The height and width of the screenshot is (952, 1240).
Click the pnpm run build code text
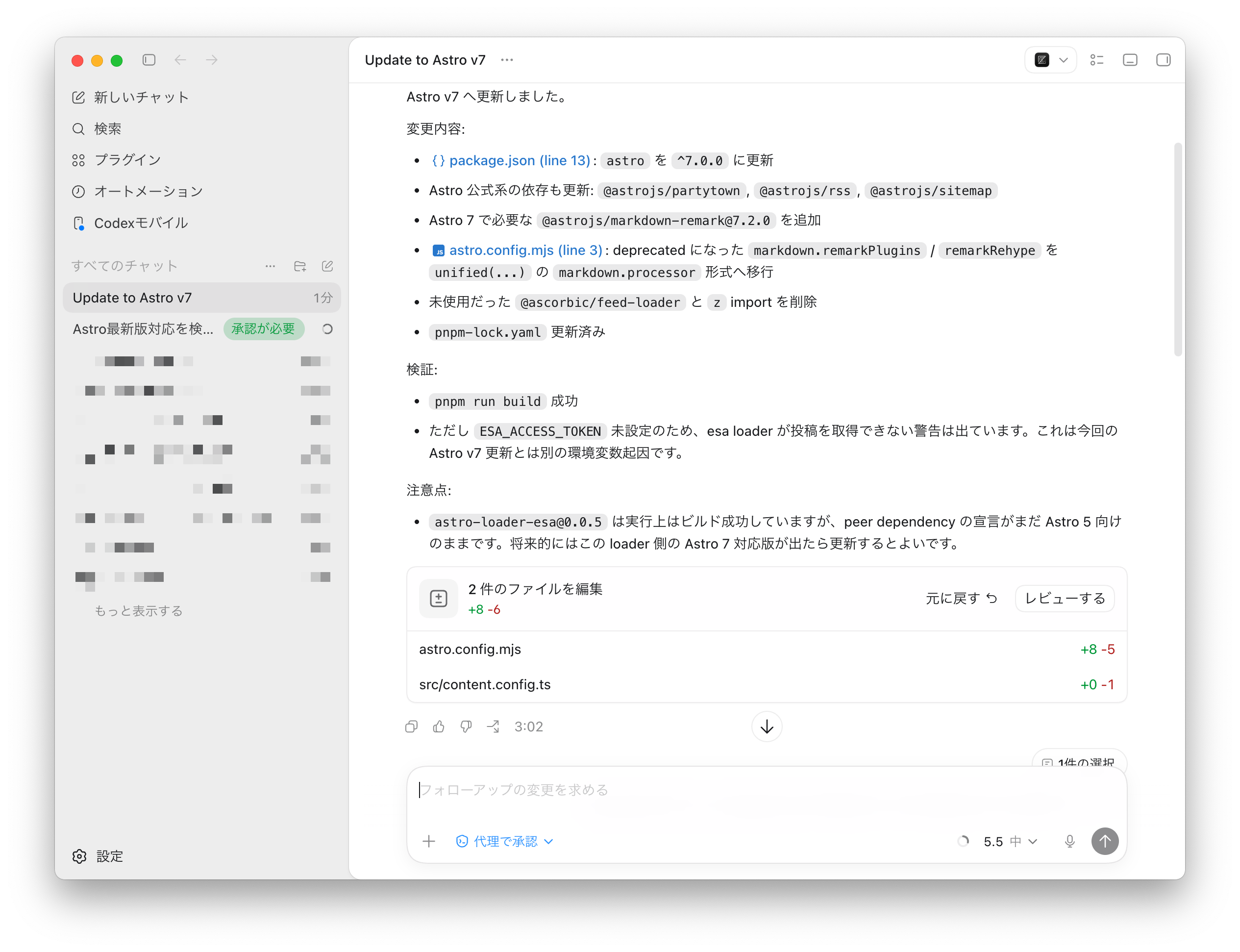(487, 402)
